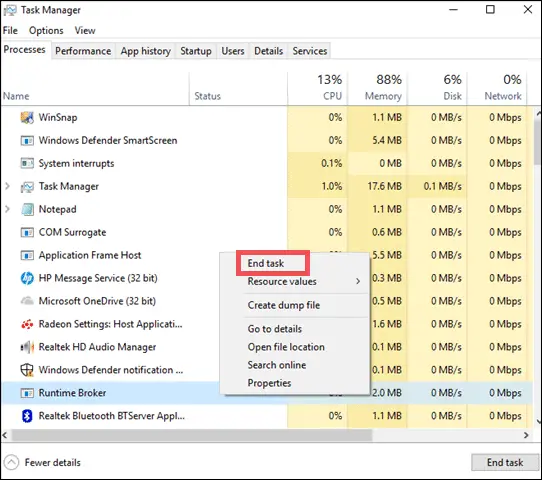Click the vertical scrollbar down arrow
This screenshot has height=480, width=542.
point(538,421)
